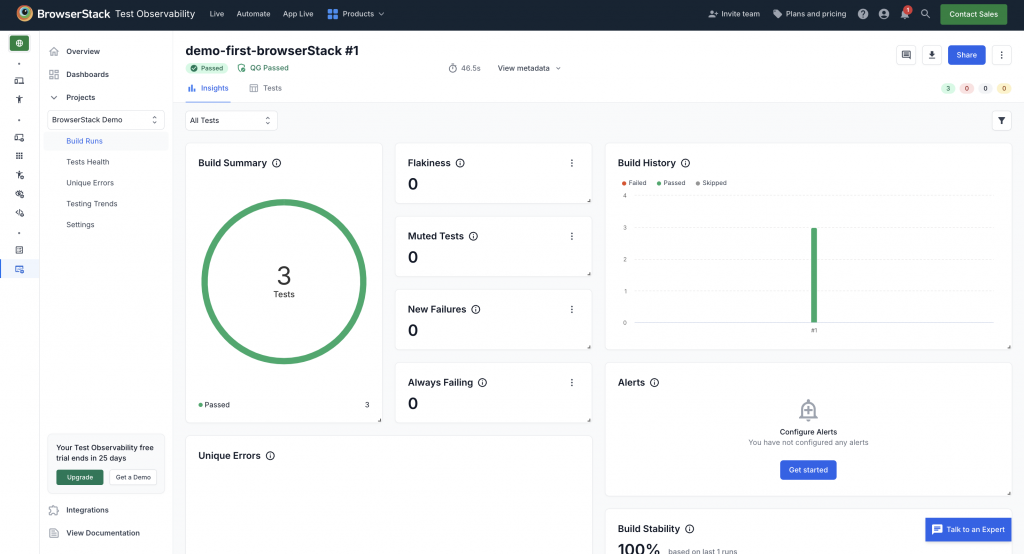Open Automate in top navigation
The width and height of the screenshot is (1024, 554).
[x=253, y=14]
